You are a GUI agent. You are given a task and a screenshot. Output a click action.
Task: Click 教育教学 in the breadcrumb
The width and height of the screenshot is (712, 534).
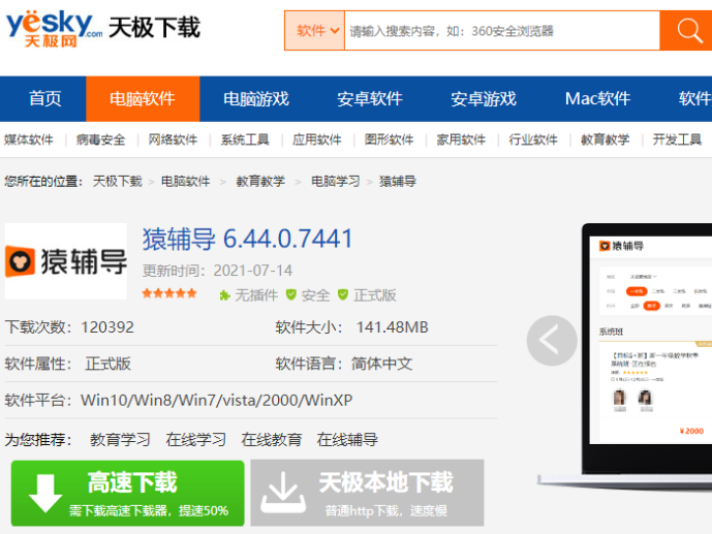261,182
